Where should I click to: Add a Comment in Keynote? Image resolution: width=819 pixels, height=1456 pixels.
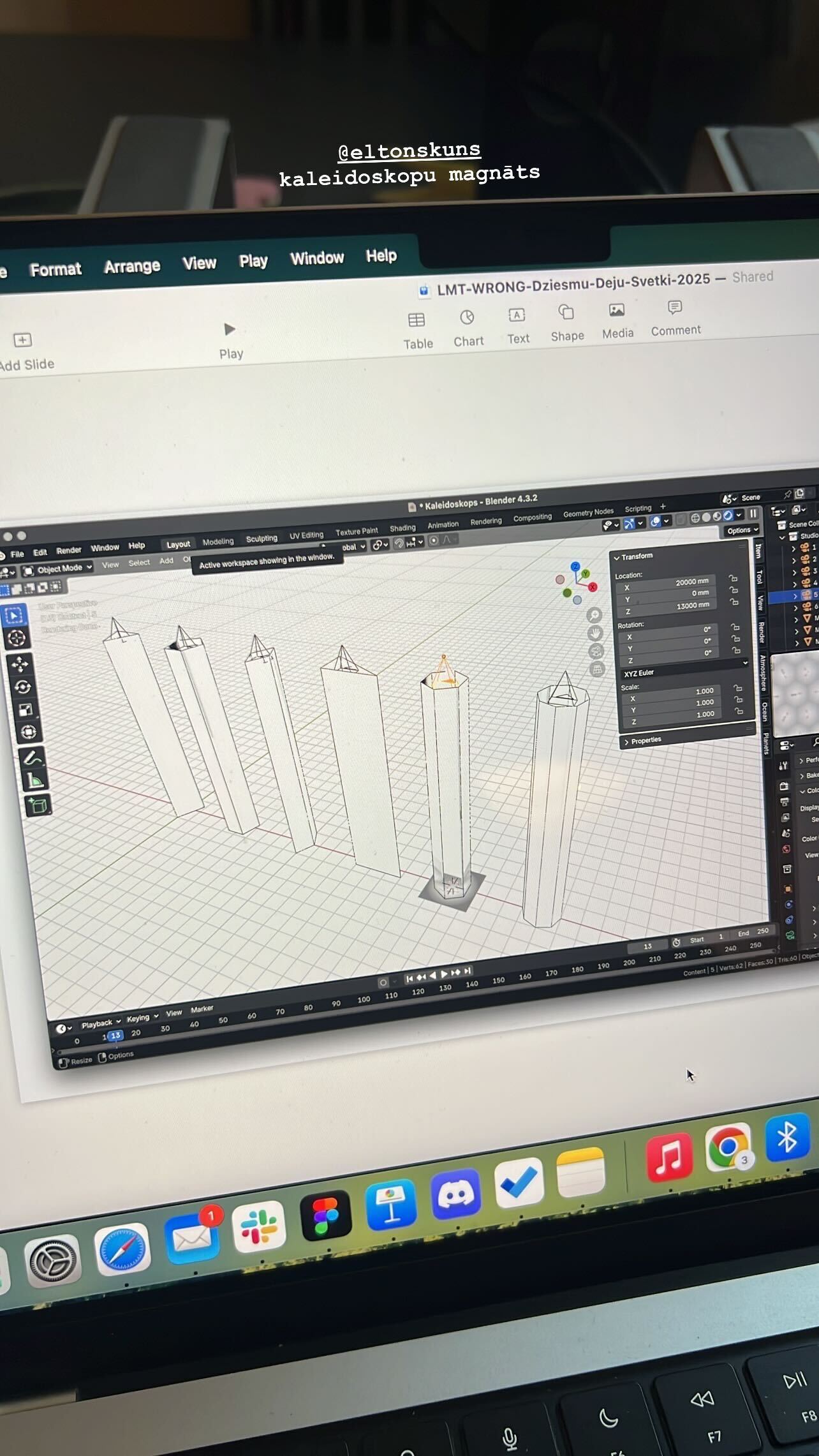pyautogui.click(x=675, y=318)
